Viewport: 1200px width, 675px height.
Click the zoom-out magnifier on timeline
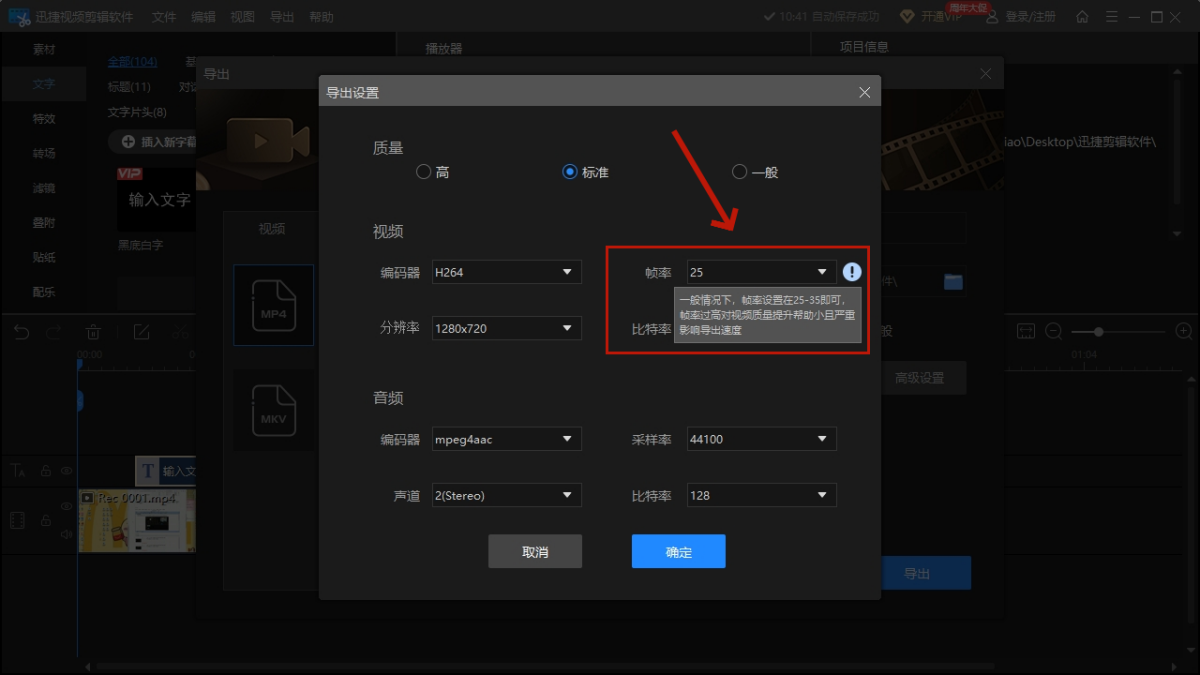(x=1054, y=331)
